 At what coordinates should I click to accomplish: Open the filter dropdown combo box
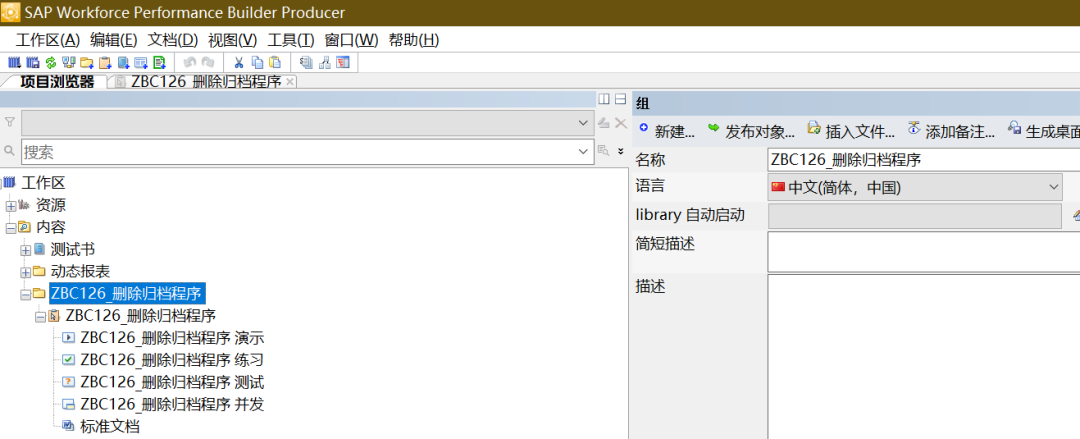coord(307,123)
